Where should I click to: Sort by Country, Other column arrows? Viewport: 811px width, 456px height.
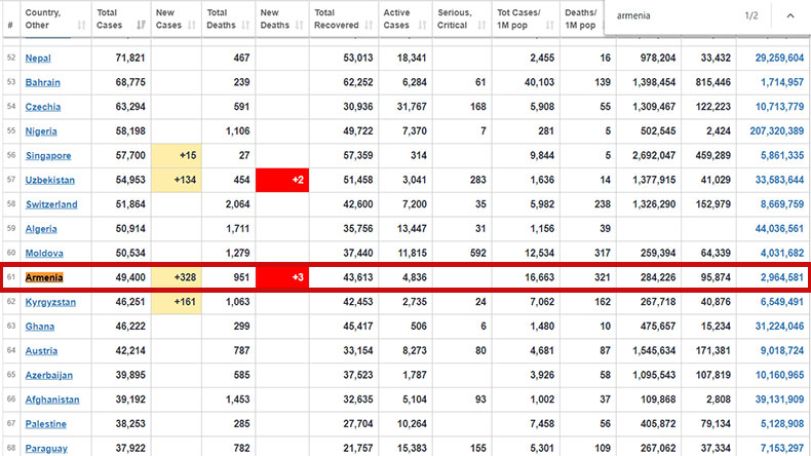click(x=81, y=25)
